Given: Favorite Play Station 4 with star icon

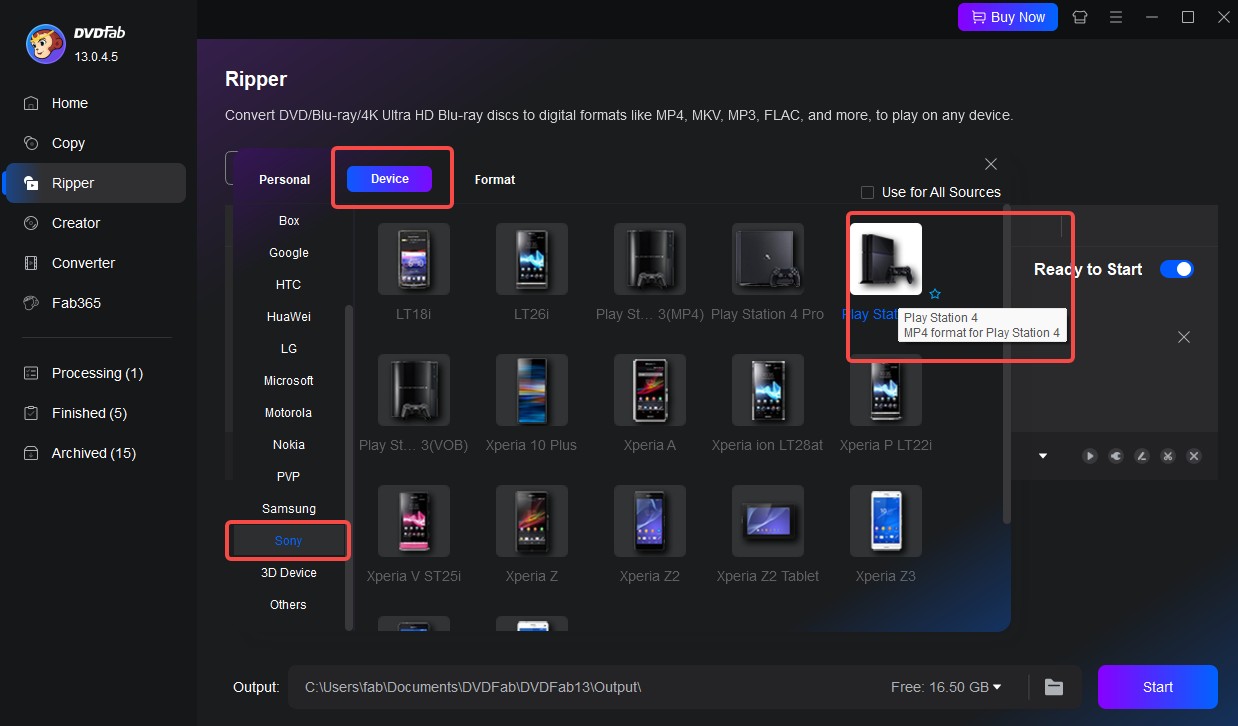Looking at the screenshot, I should [x=935, y=294].
